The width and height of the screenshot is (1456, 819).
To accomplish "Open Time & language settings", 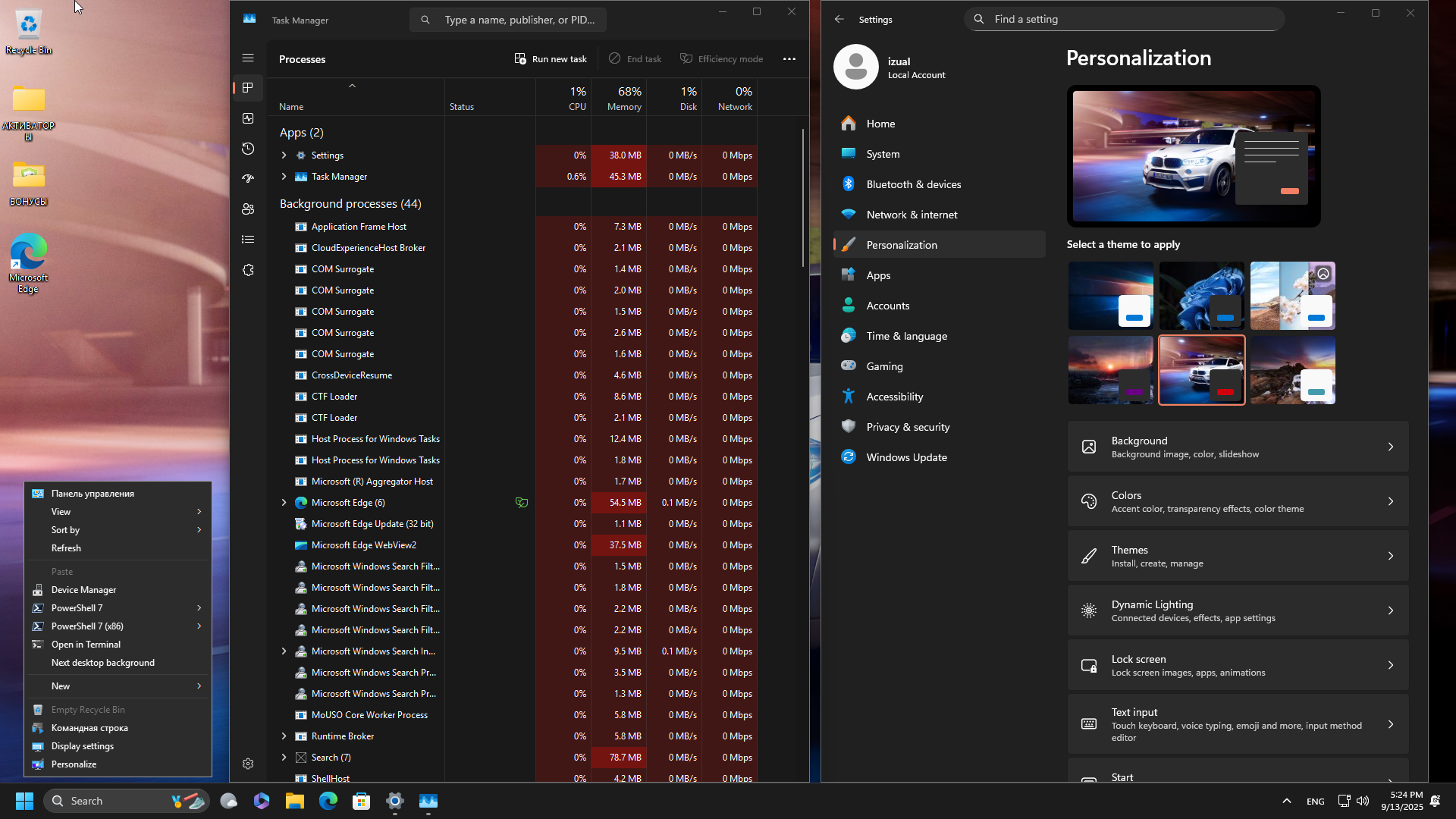I will click(x=940, y=336).
